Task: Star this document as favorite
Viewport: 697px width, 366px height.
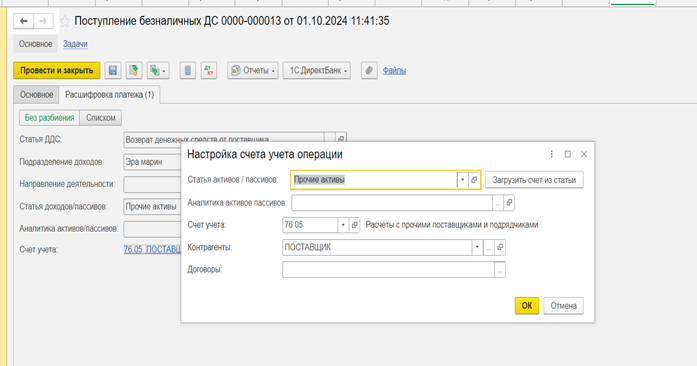Action: click(65, 21)
